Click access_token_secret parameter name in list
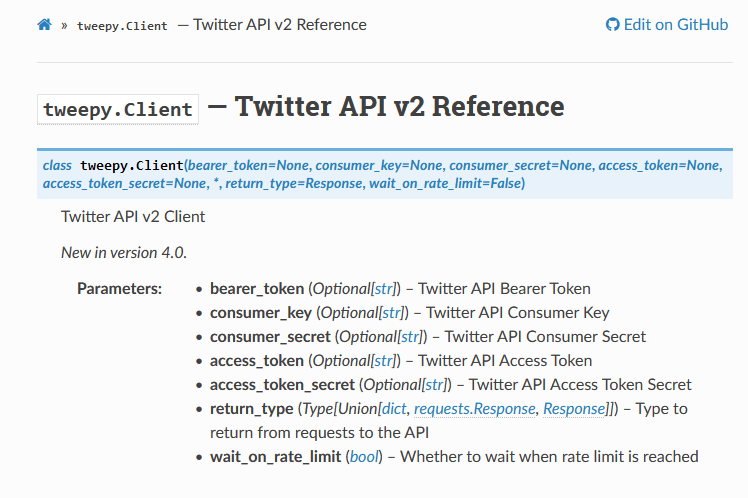The image size is (748, 498). click(x=282, y=385)
